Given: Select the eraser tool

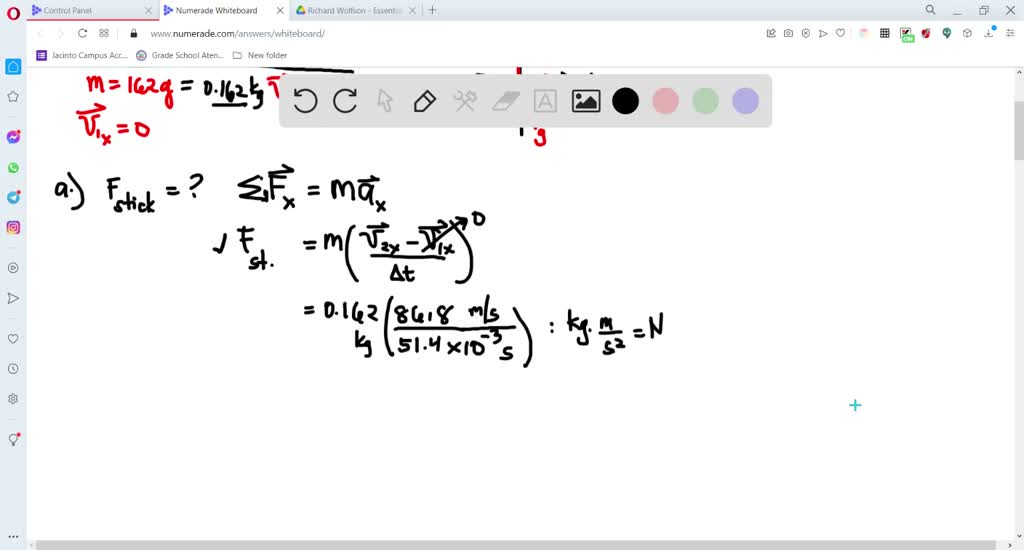Looking at the screenshot, I should [505, 101].
